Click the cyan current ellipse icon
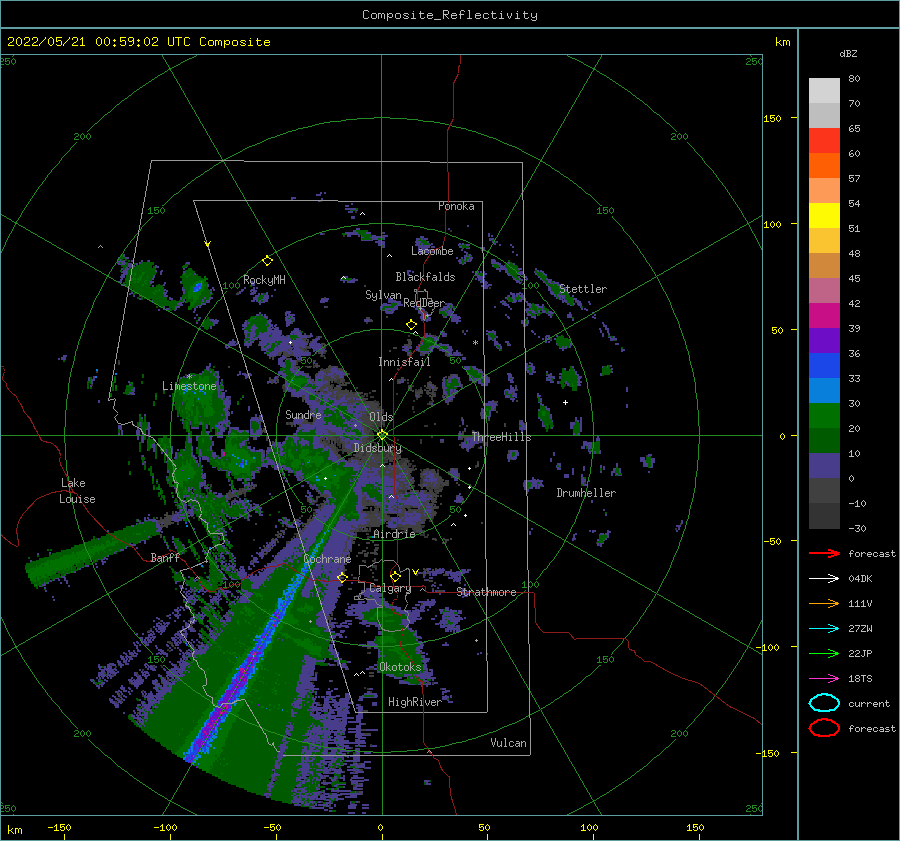Screen dimensions: 900x841 tap(824, 703)
